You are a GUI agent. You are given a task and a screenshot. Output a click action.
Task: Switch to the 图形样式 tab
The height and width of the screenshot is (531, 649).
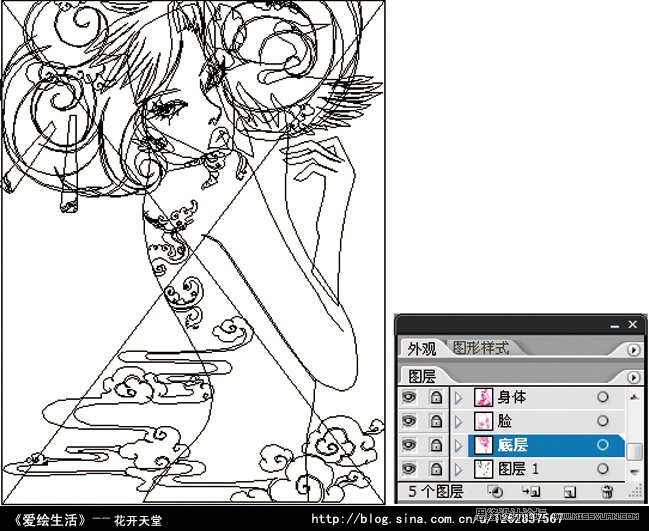481,348
